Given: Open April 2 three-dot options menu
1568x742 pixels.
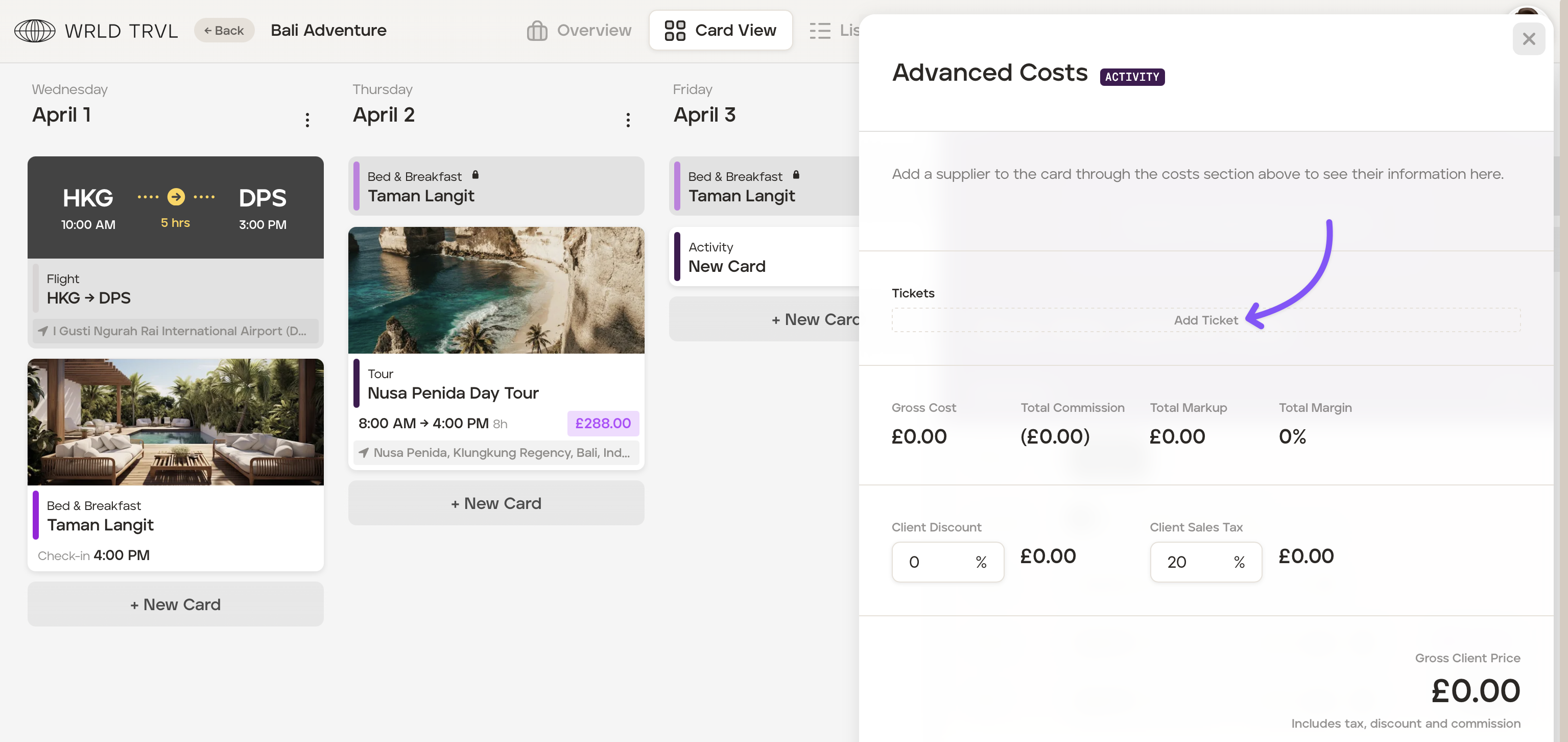Looking at the screenshot, I should (628, 120).
